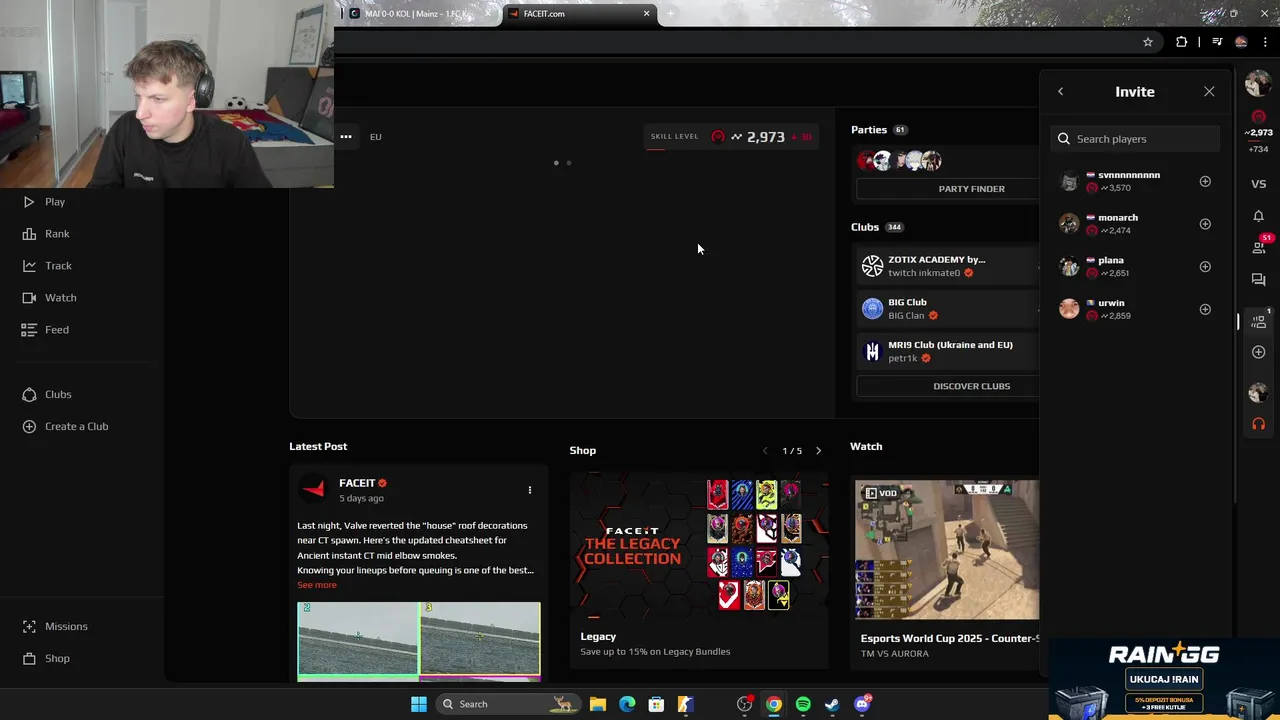Go to the previous Shop slide arrow

point(765,451)
